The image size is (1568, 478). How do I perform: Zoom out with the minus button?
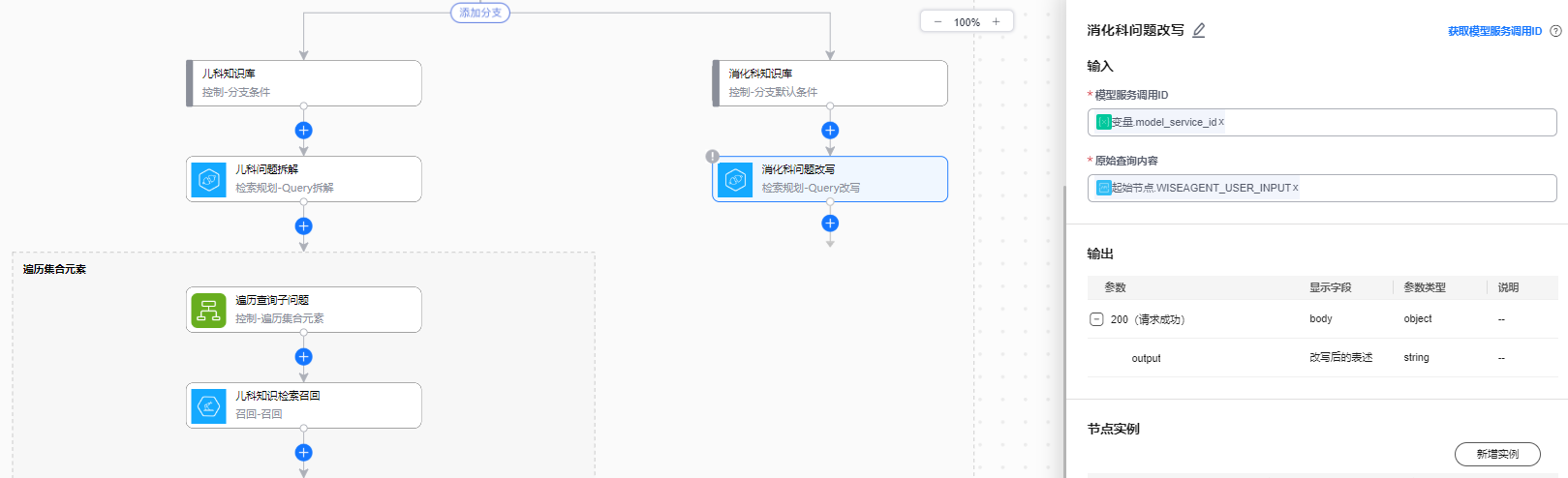[938, 21]
